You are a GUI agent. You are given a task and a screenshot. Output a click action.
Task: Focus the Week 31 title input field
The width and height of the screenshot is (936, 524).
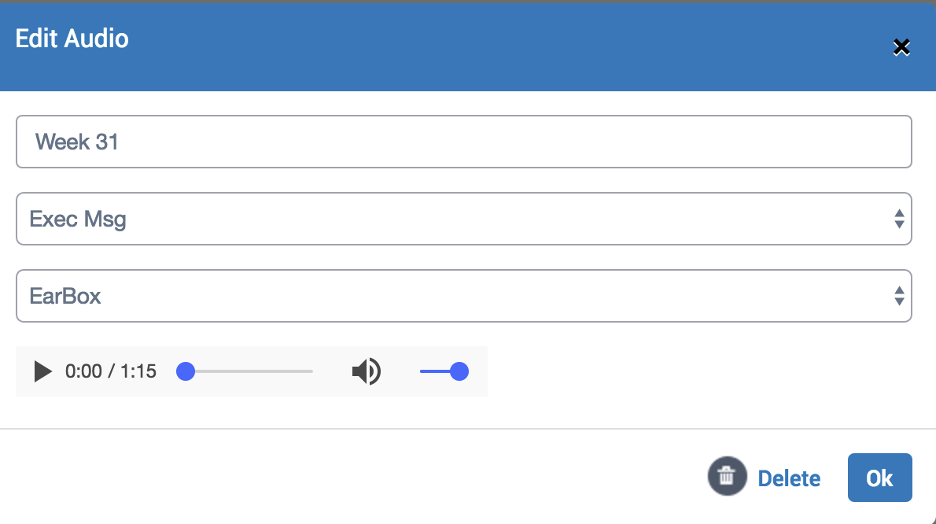click(x=464, y=141)
